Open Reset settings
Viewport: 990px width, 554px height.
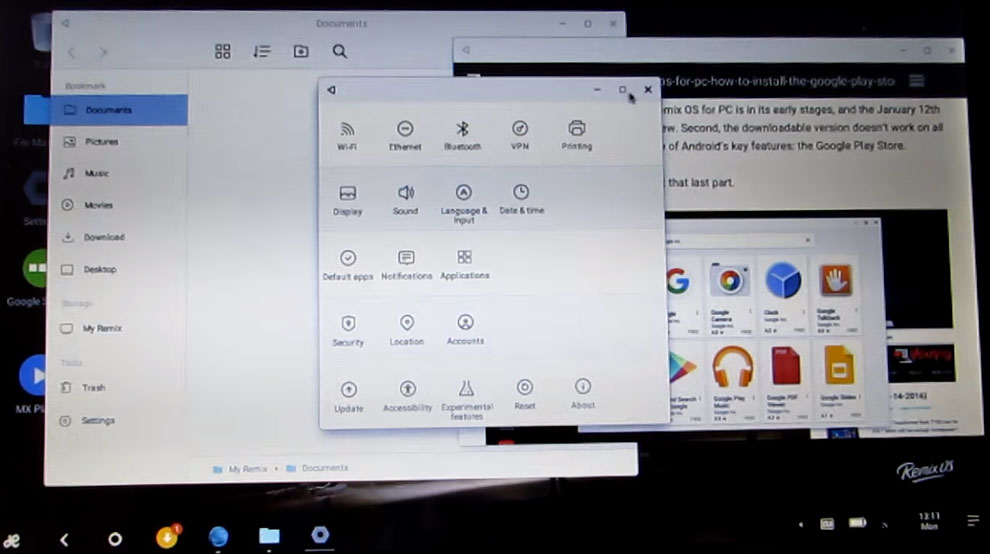pyautogui.click(x=525, y=395)
